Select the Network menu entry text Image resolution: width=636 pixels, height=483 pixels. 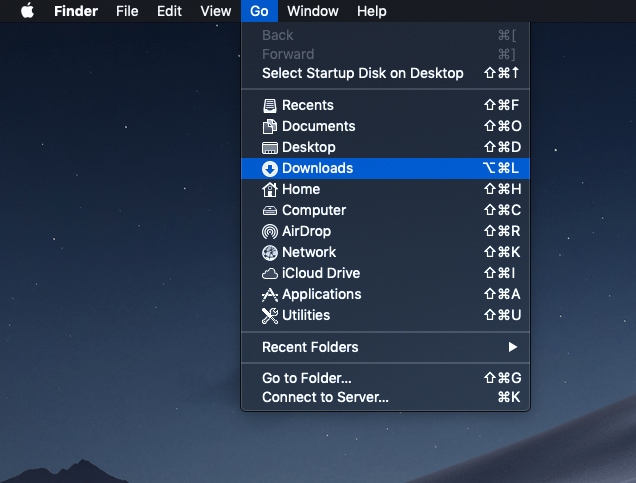click(309, 253)
